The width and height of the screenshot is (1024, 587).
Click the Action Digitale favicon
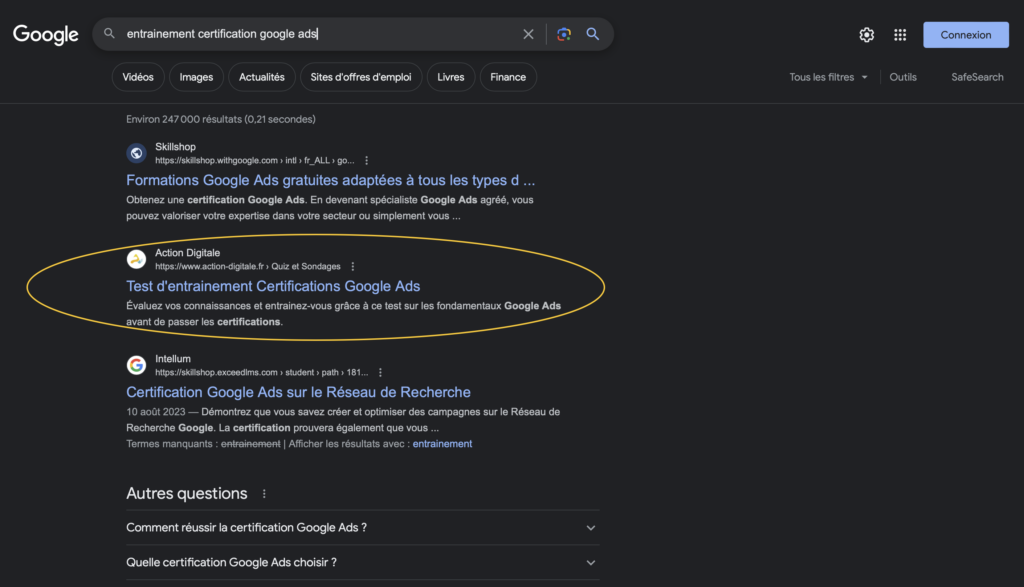click(x=136, y=259)
